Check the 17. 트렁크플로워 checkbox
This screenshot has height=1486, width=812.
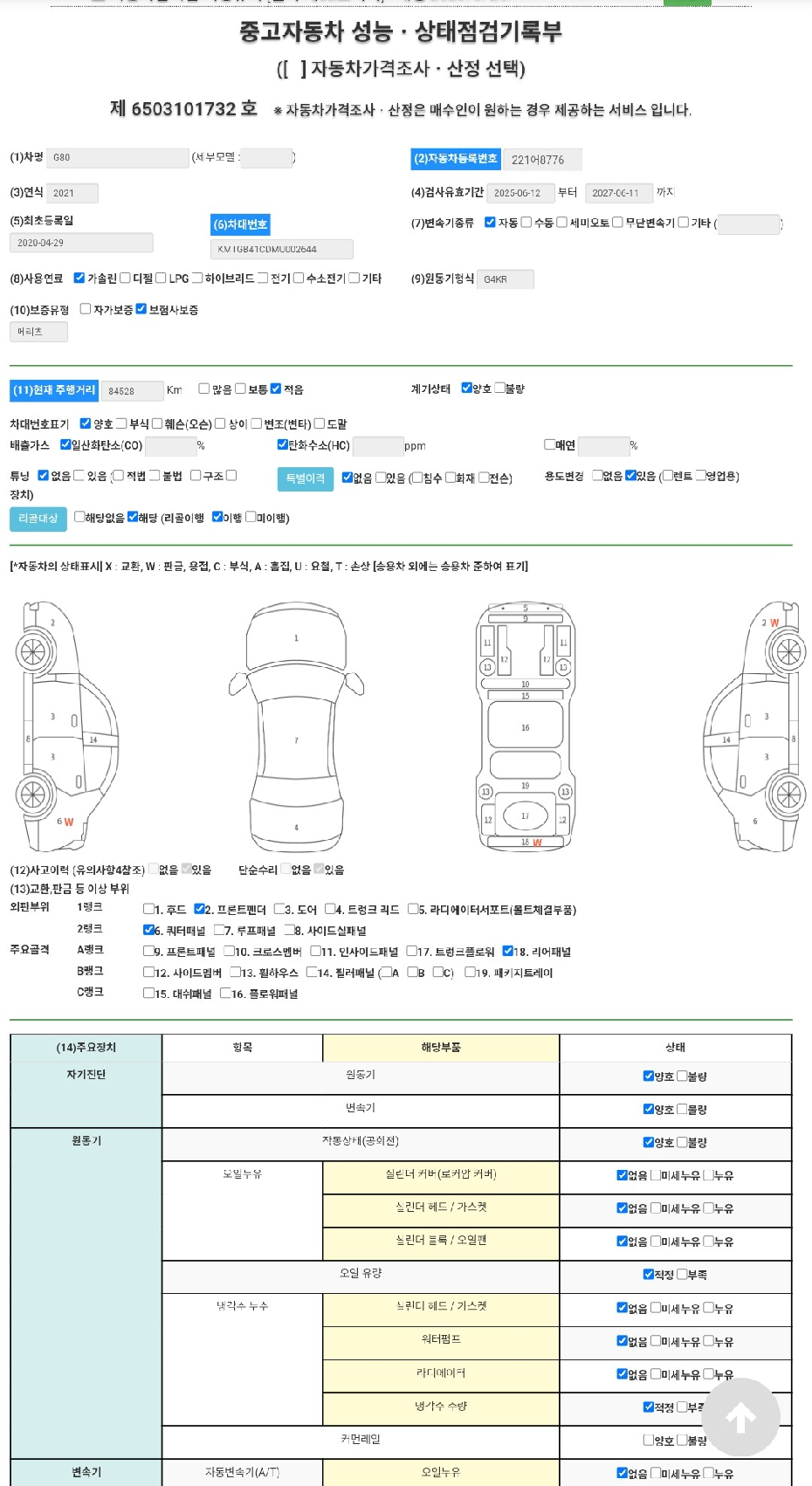coord(411,952)
